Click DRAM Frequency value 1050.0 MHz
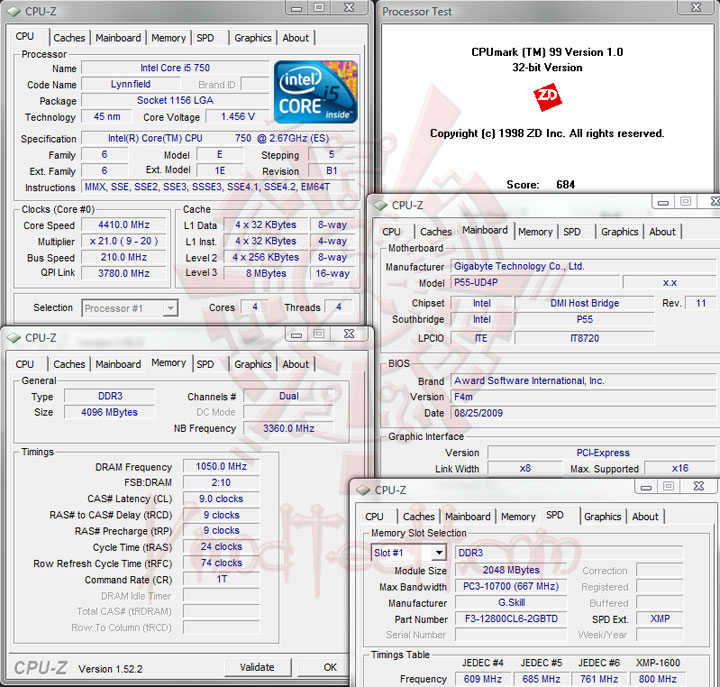The height and width of the screenshot is (687, 720). pos(221,466)
